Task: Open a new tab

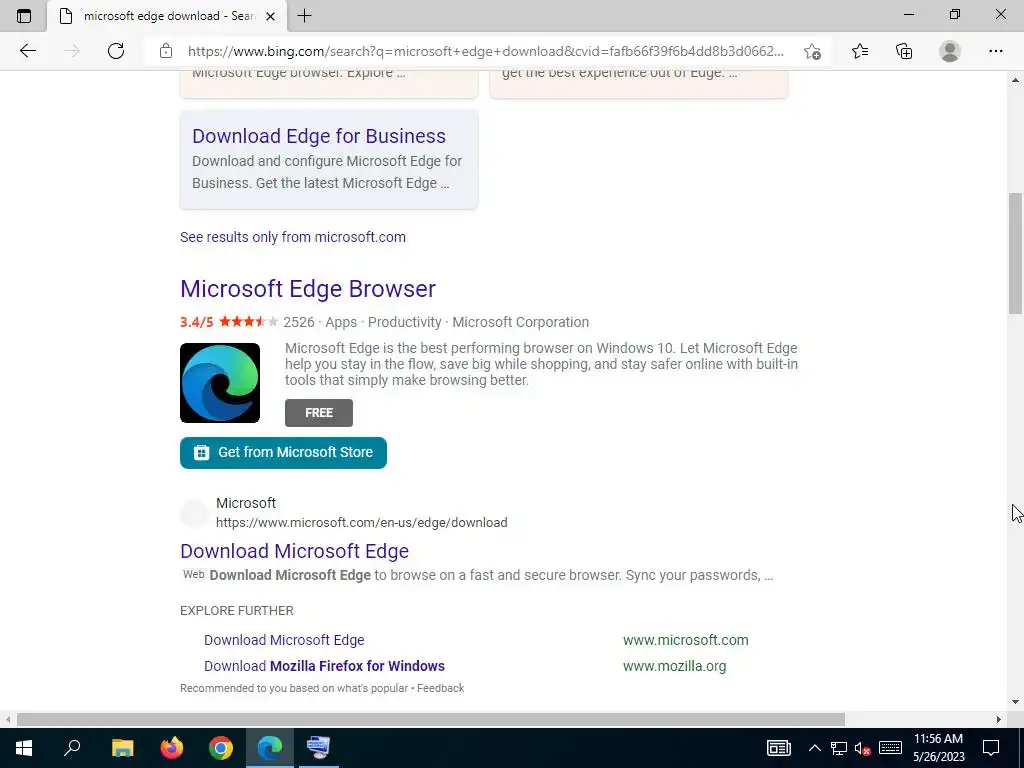Action: (x=304, y=16)
